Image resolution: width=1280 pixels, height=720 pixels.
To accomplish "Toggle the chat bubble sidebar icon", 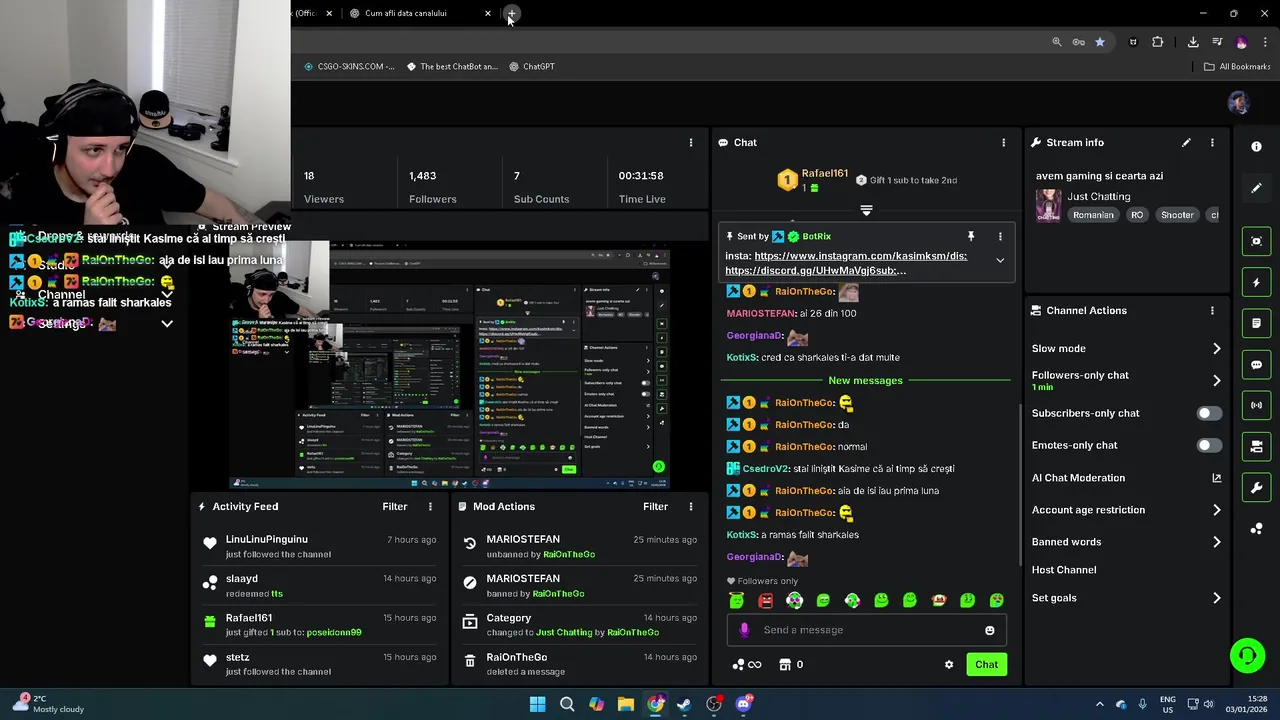I will click(x=1257, y=364).
